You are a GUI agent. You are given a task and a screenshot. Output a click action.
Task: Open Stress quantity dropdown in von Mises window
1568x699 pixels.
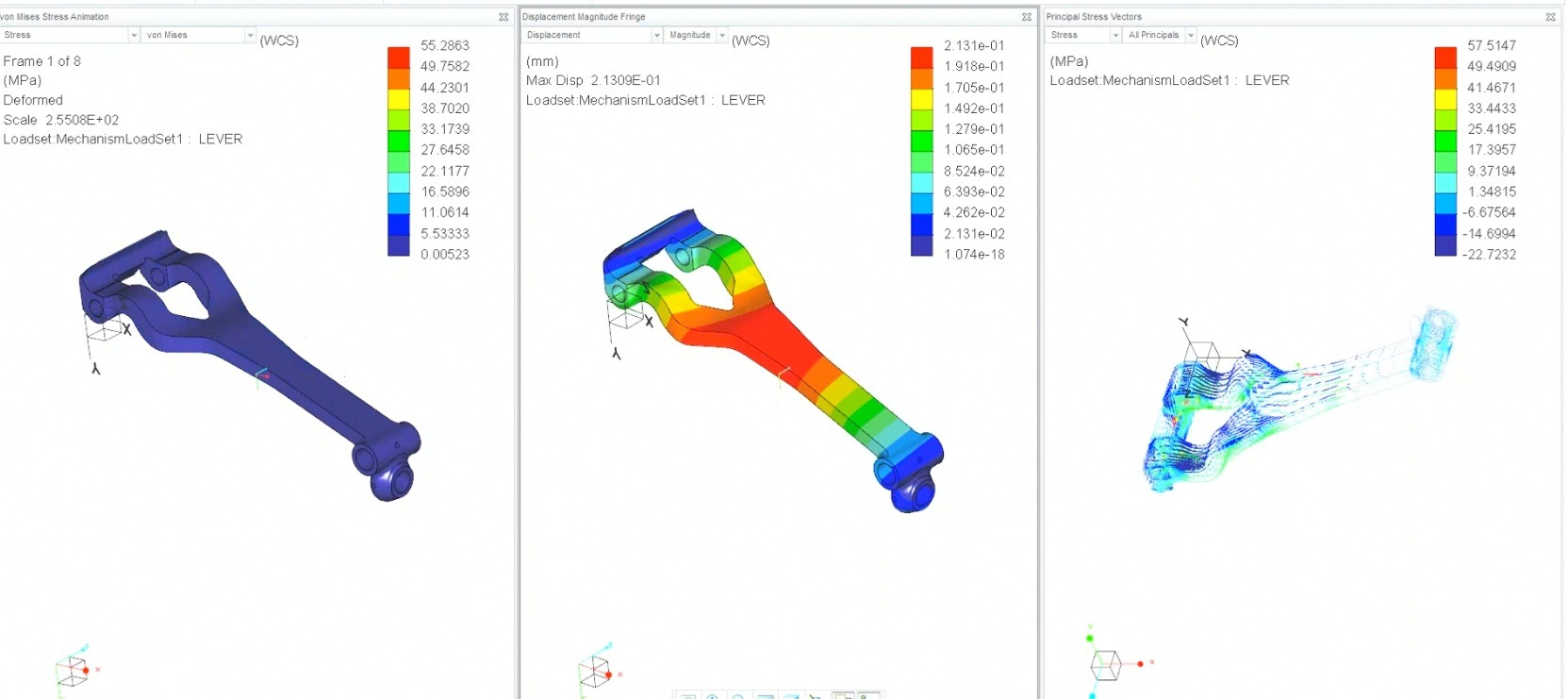click(x=133, y=35)
